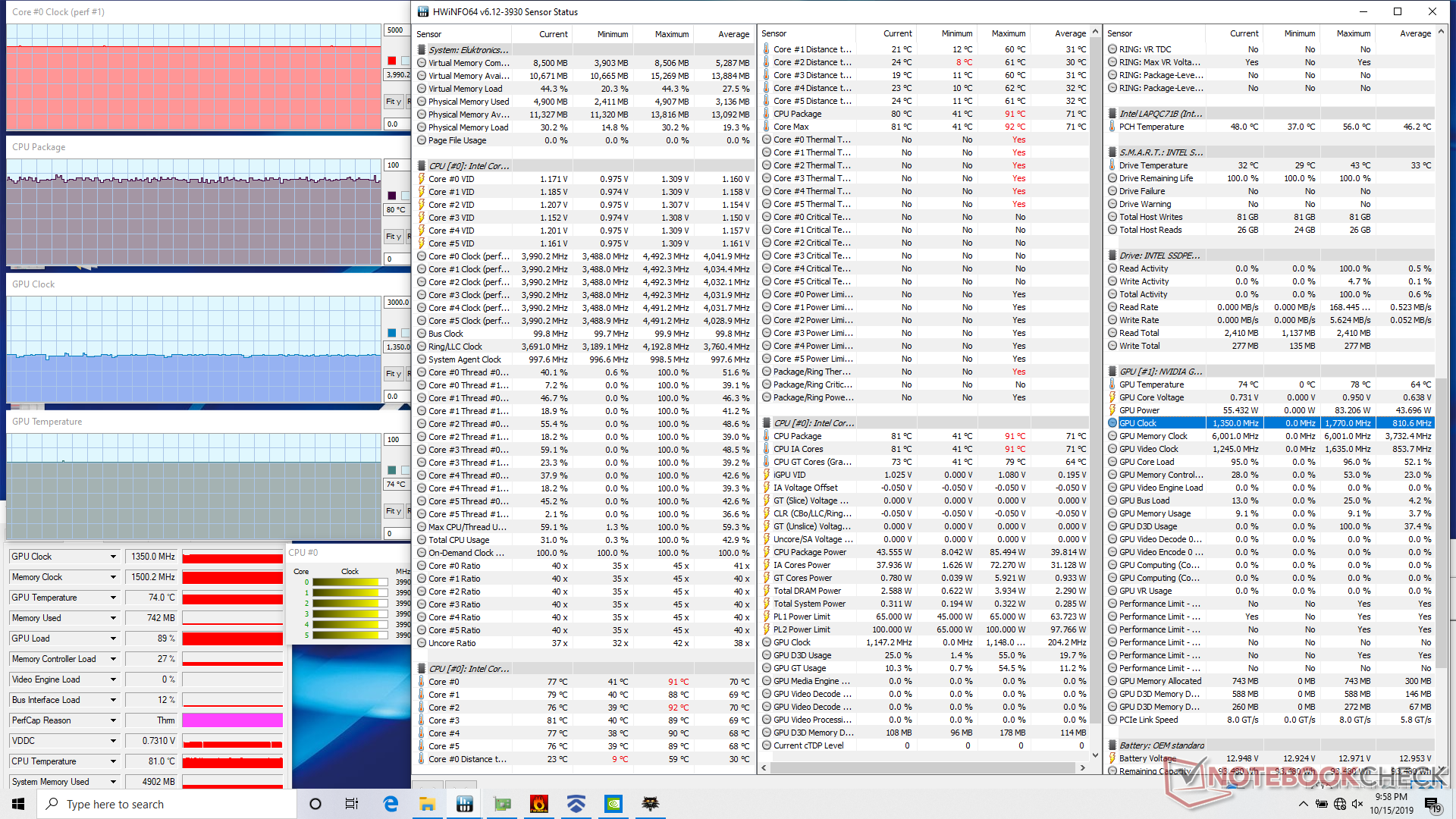Click the red color swatch in Core #0 Clock graph
The width and height of the screenshot is (1456, 819).
(391, 61)
